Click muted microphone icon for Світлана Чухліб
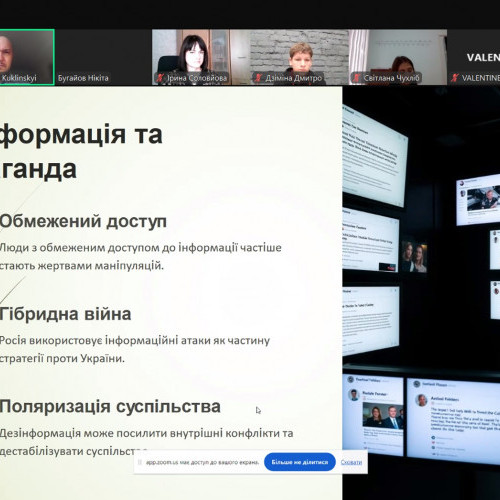This screenshot has height=500, width=500. (x=357, y=78)
